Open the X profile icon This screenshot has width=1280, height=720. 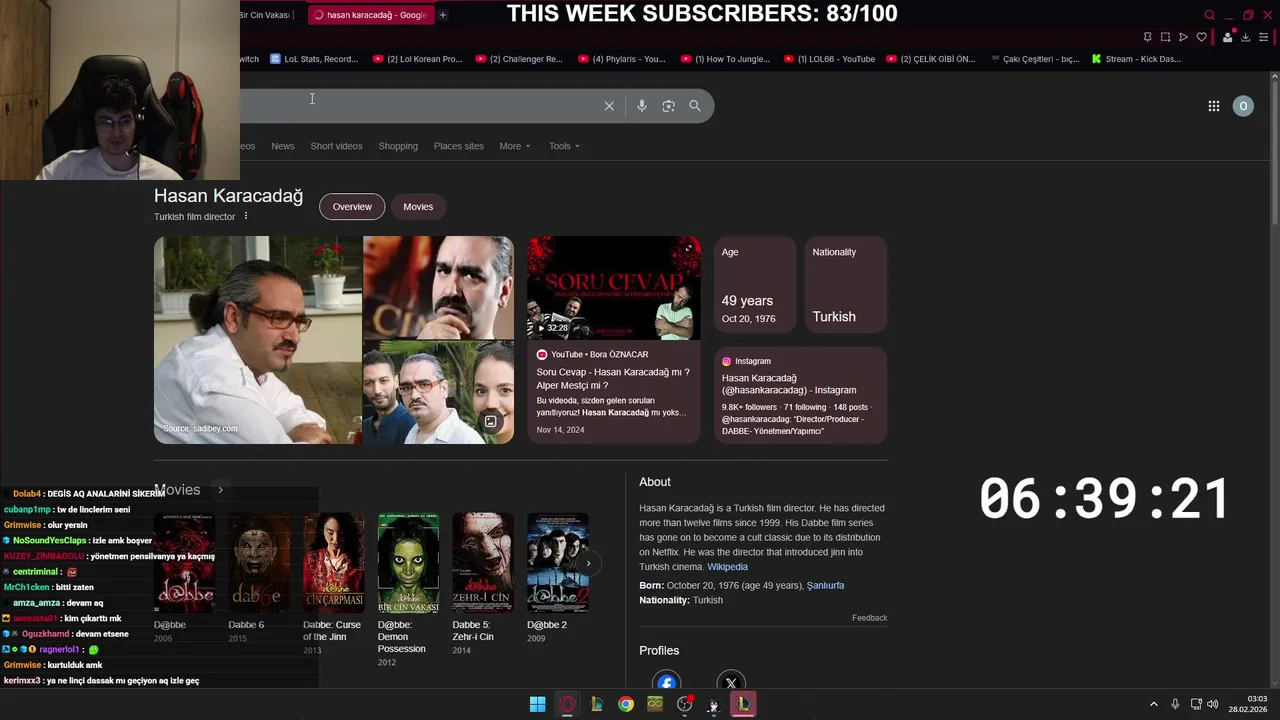coord(731,682)
